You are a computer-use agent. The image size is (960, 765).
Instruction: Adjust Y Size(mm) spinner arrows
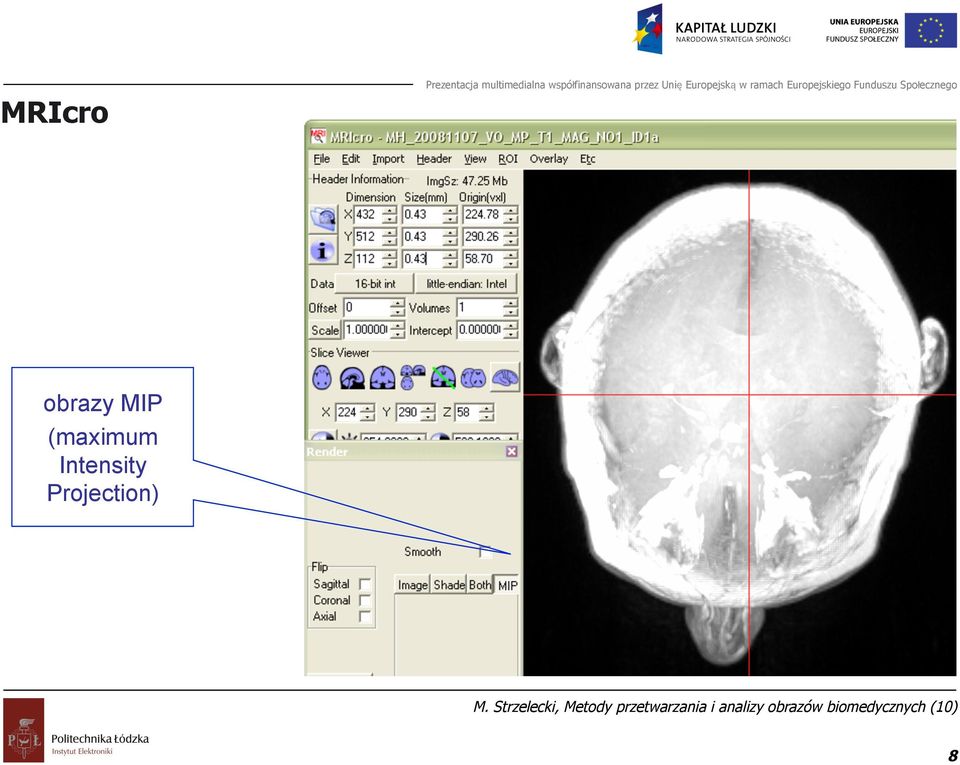point(450,237)
